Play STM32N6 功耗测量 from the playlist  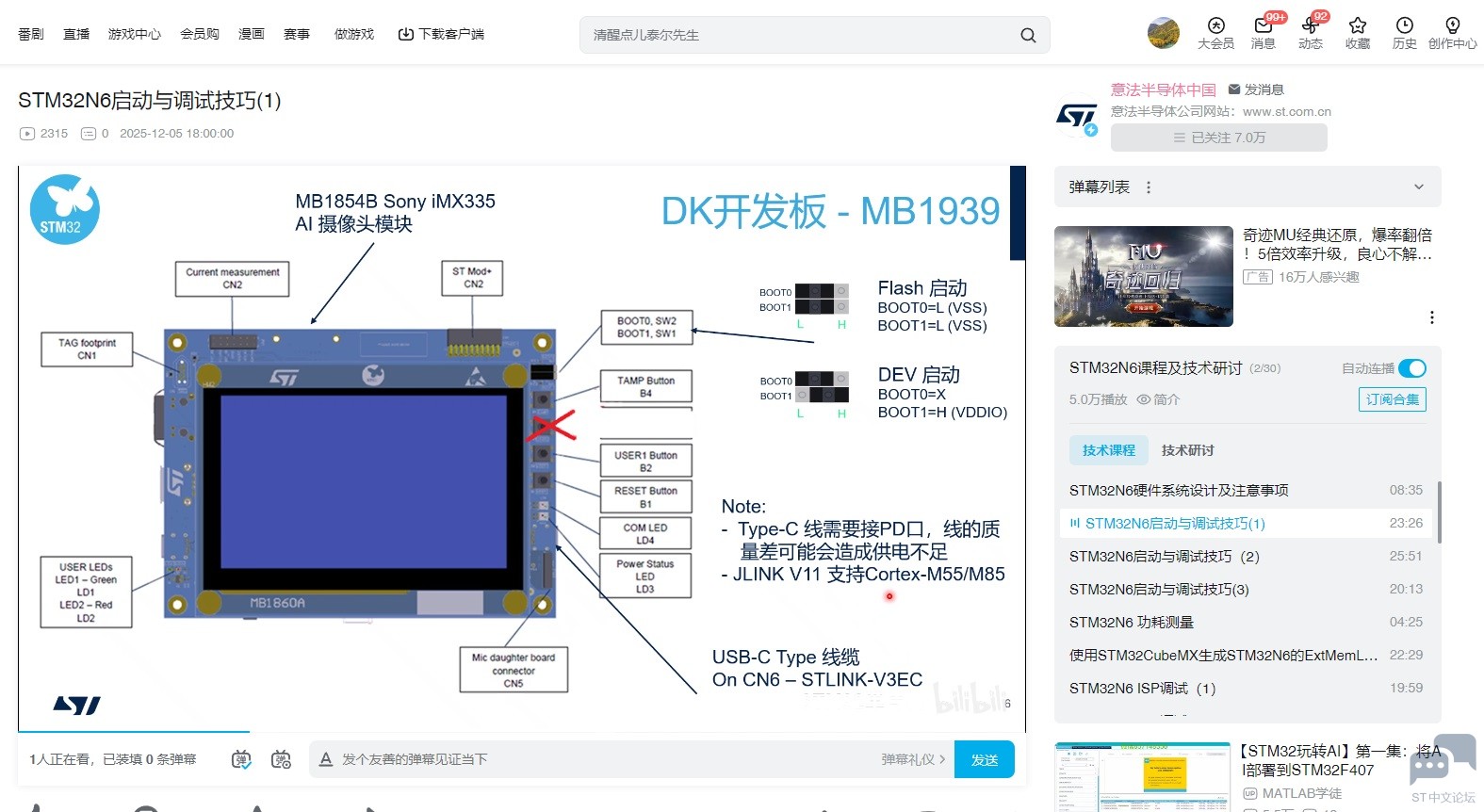click(x=1131, y=622)
